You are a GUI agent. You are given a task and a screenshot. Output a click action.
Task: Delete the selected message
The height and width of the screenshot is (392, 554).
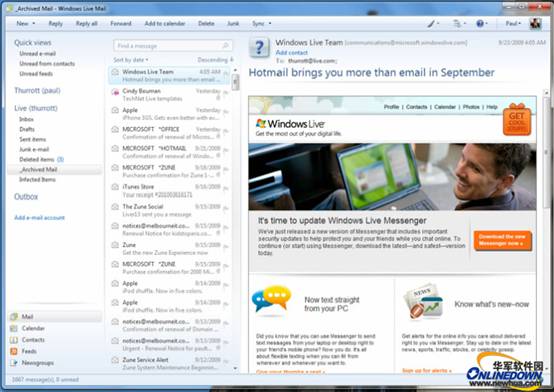[206, 24]
